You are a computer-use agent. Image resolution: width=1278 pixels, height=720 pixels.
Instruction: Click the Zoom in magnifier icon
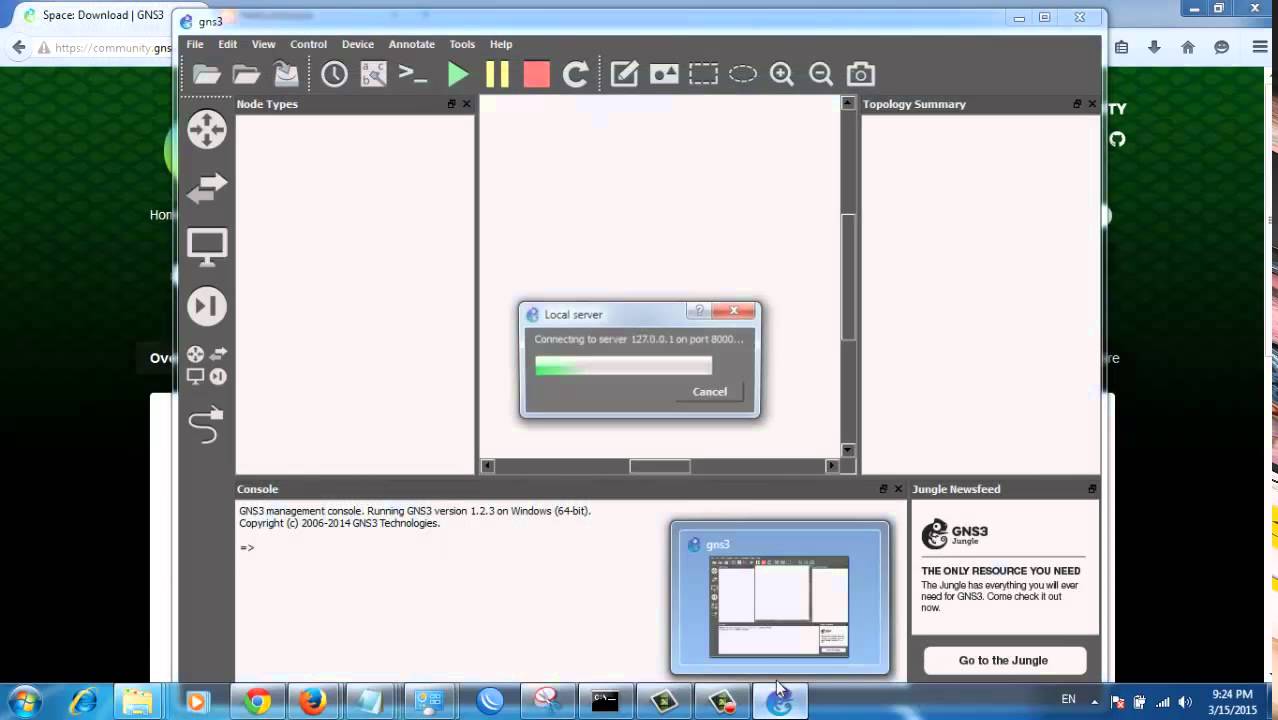pos(781,74)
